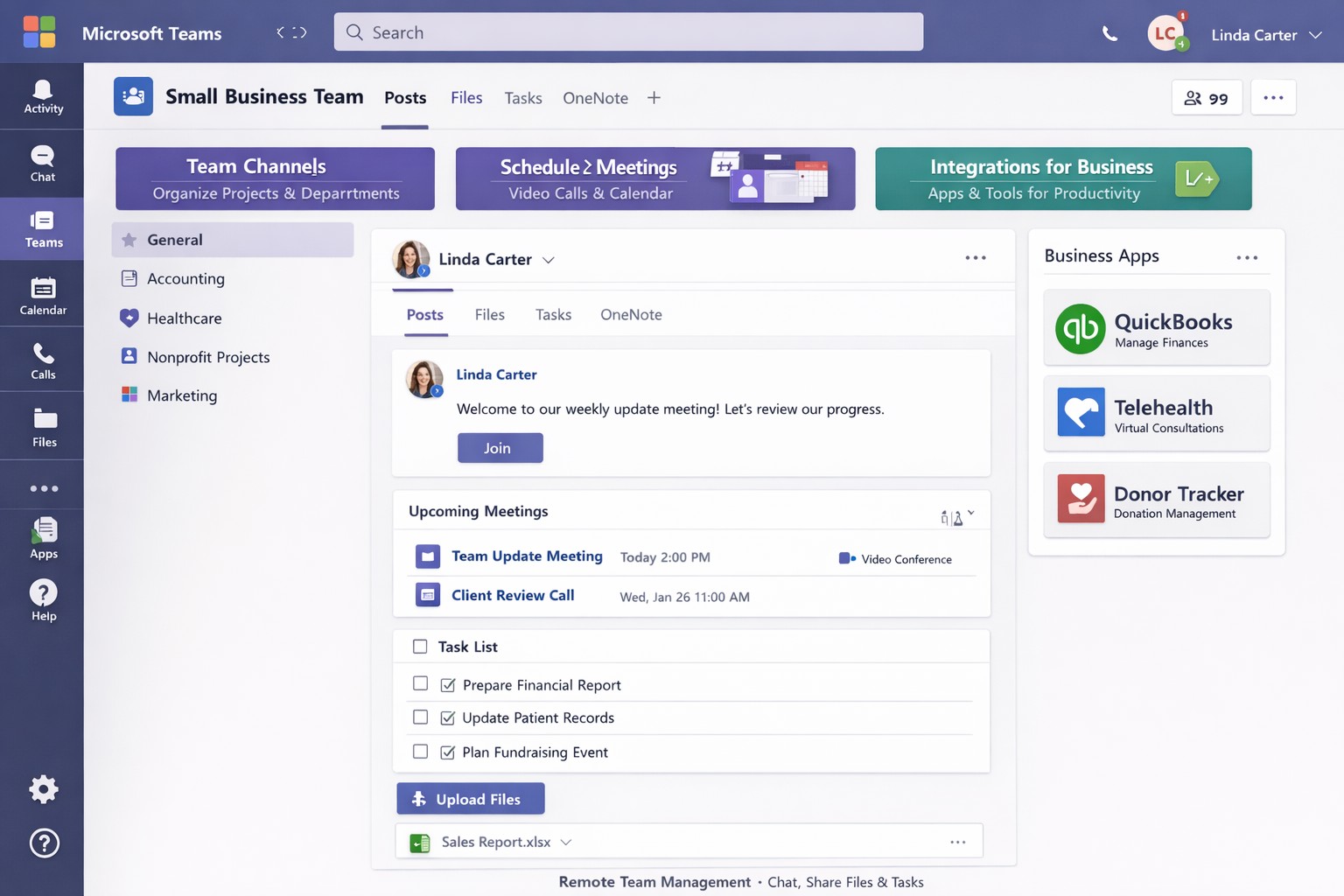Click the phone icon in top bar
The width and height of the screenshot is (1344, 896).
pos(1109,34)
